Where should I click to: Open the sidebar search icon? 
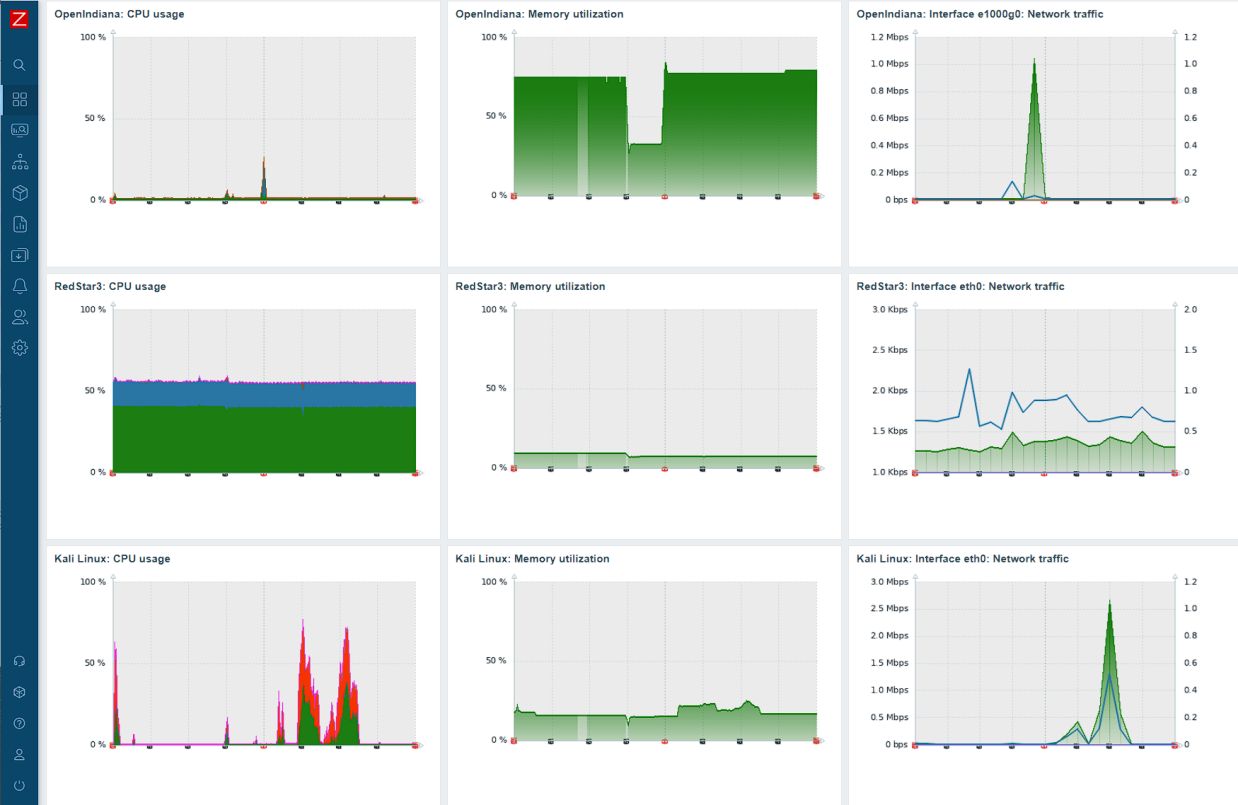pos(19,65)
